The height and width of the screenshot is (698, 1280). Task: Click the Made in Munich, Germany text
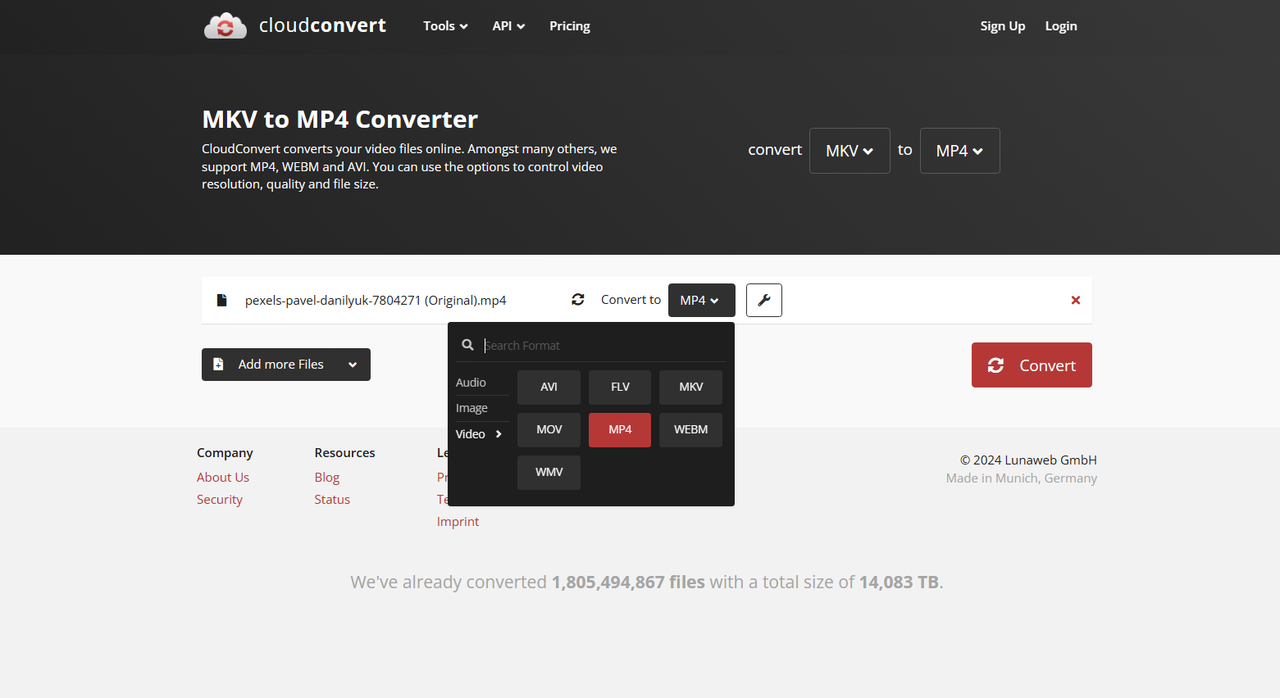click(x=1022, y=478)
